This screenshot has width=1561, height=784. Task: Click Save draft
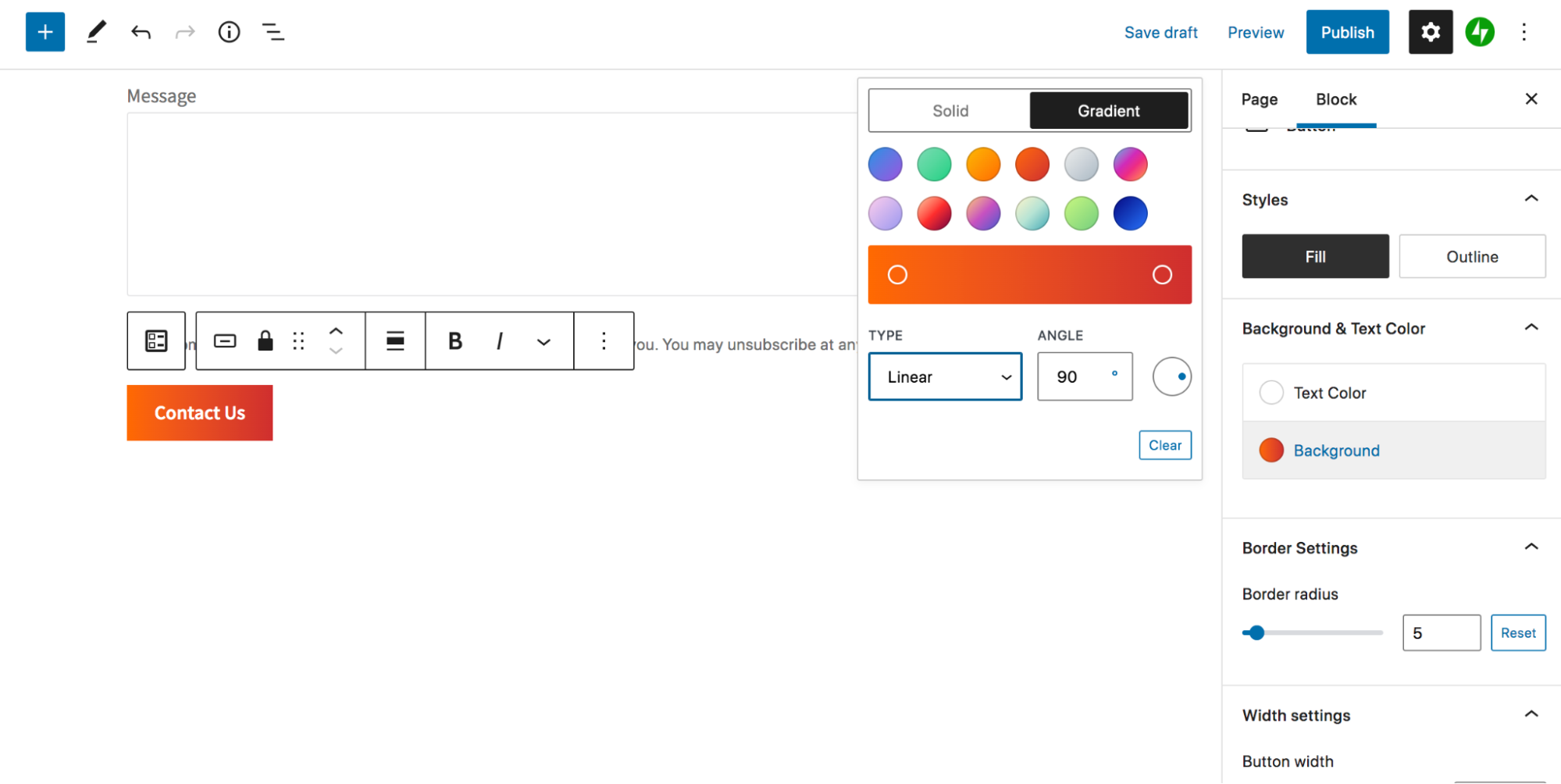(x=1160, y=32)
